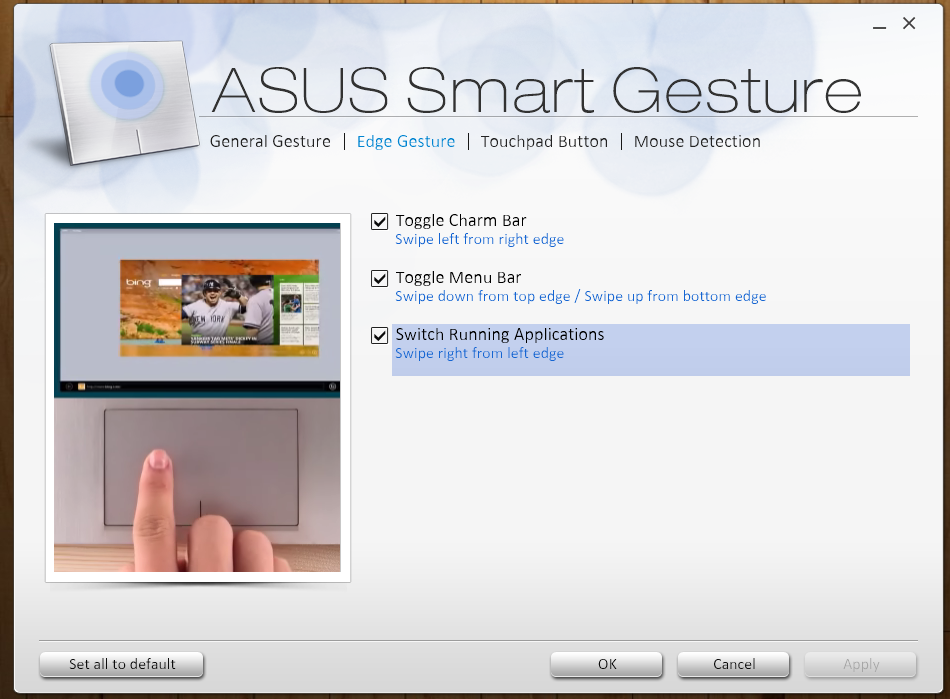Close the ASUS Smart Gesture window
The image size is (950, 699).
click(909, 24)
